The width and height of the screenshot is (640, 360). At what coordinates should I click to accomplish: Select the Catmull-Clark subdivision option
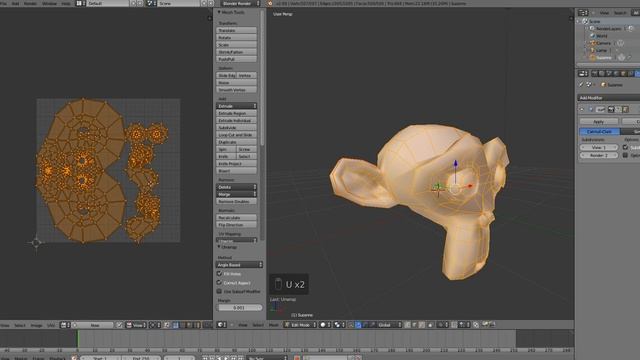coord(600,131)
